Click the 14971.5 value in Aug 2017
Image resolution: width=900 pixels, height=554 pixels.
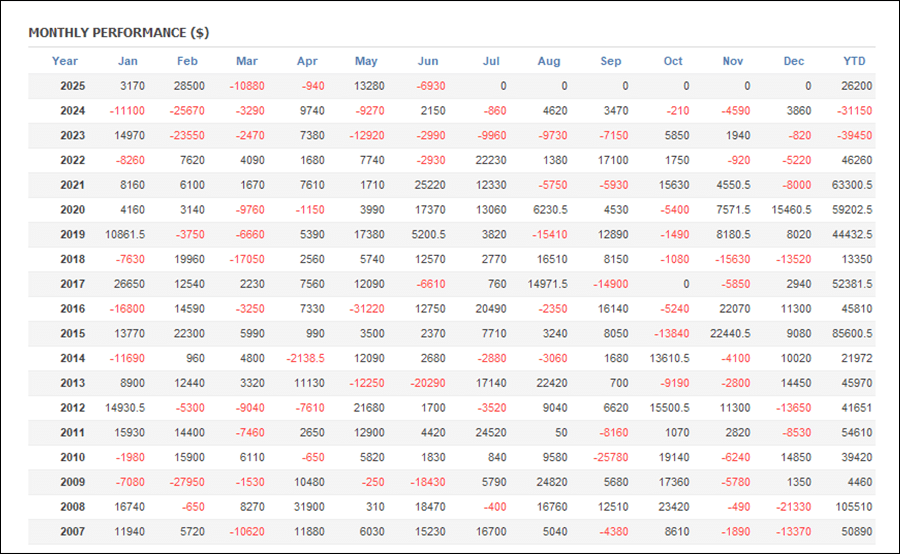[x=548, y=284]
